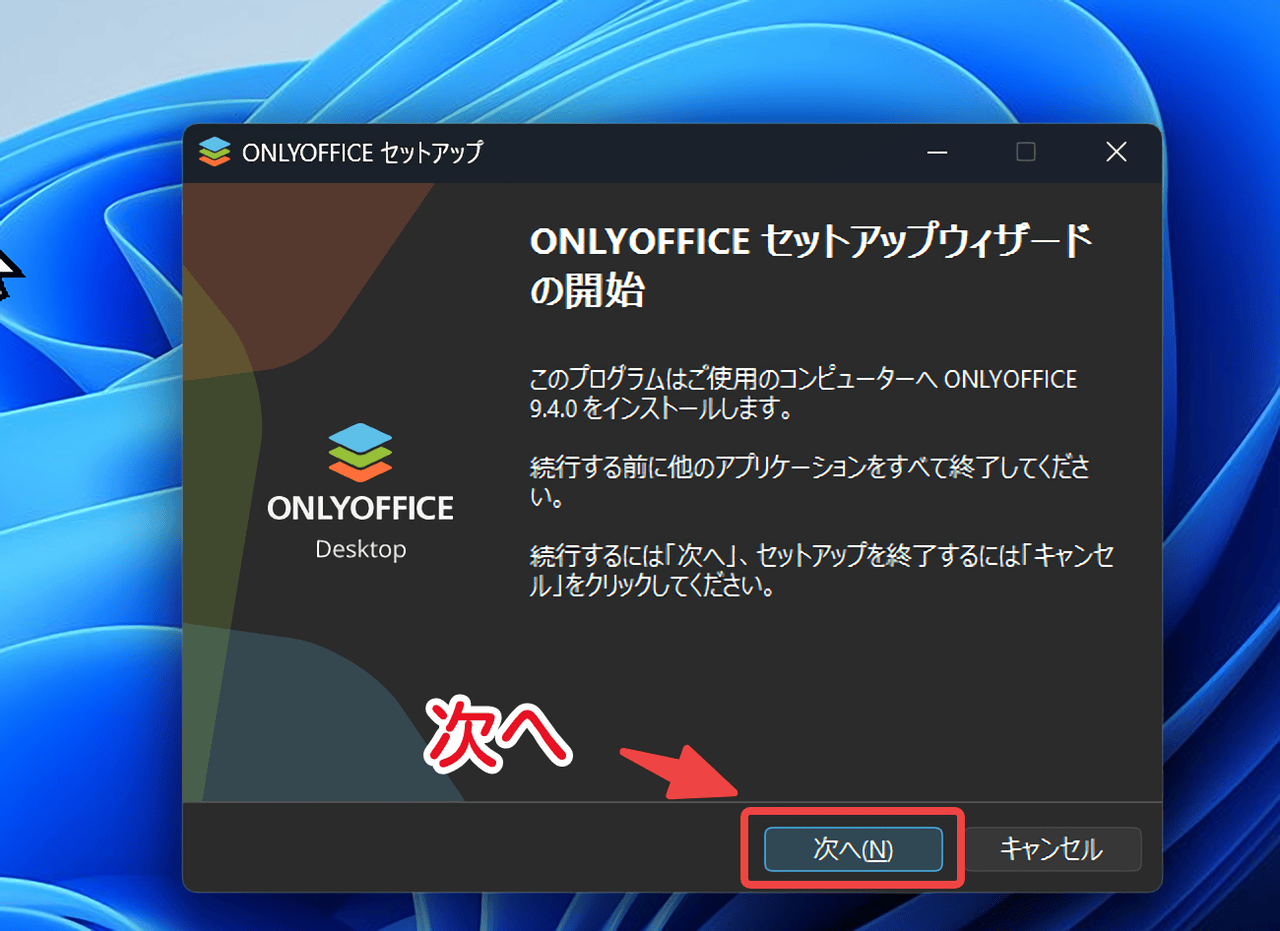This screenshot has height=931, width=1280.
Task: Click the ONLYOFFICE Desktop layered logo
Action: (x=360, y=453)
